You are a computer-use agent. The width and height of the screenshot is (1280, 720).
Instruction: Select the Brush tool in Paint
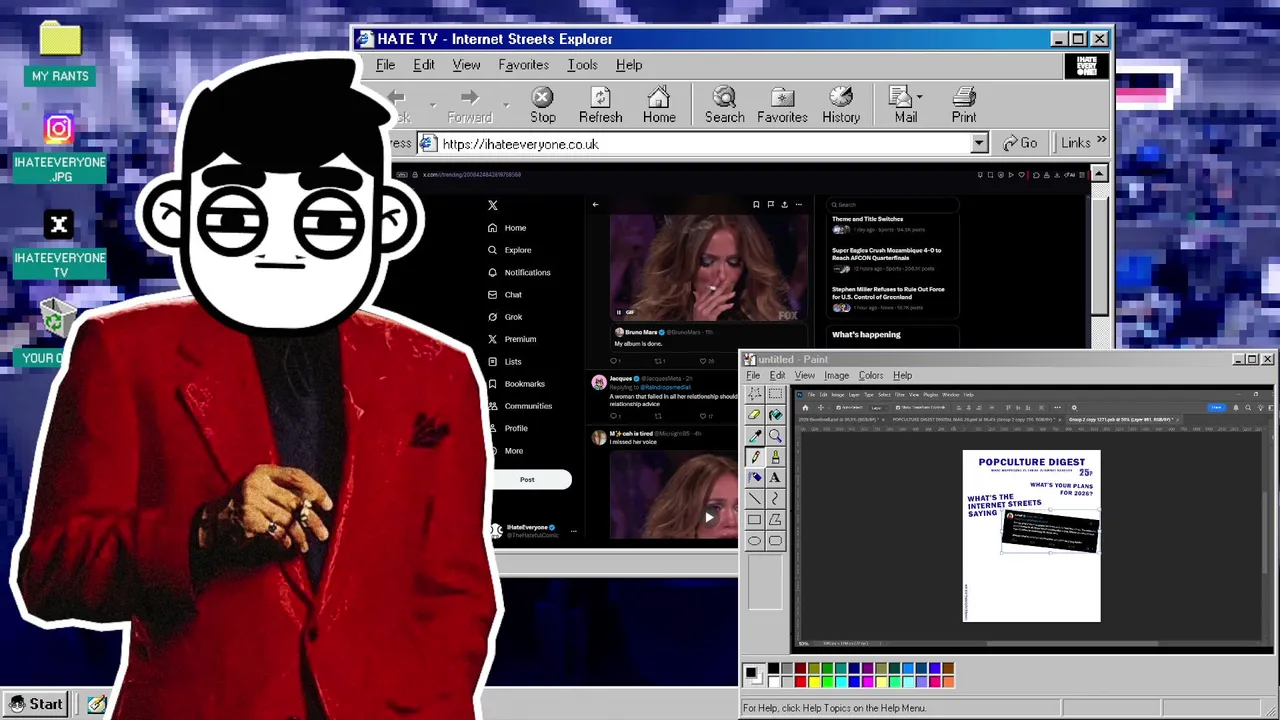point(775,457)
